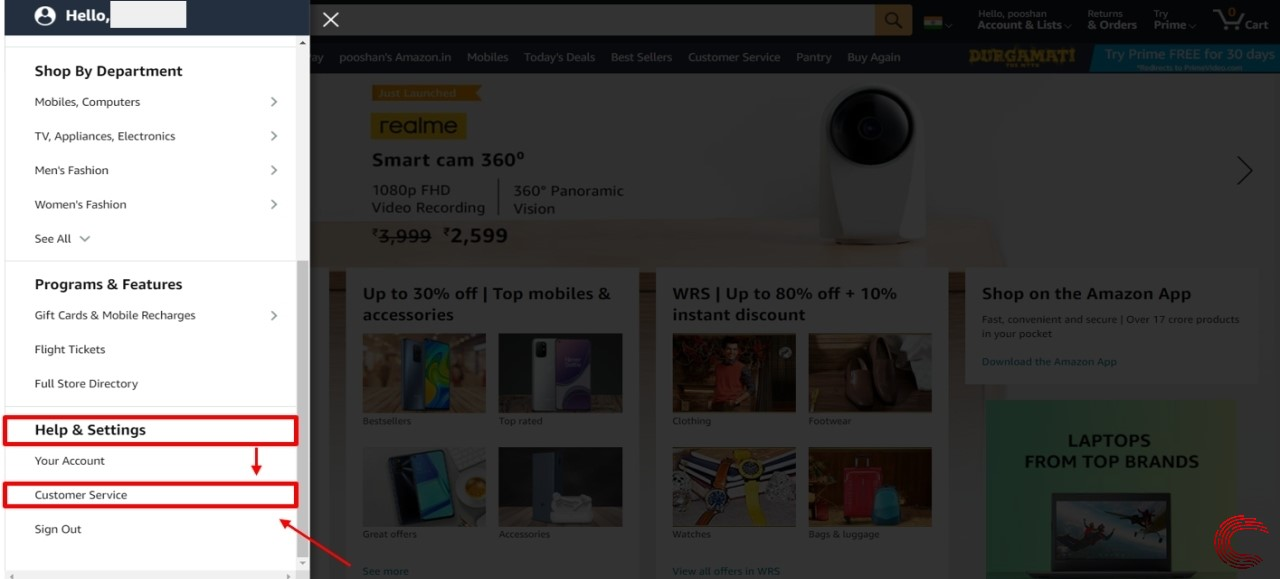Open the Cart icon

click(1240, 19)
